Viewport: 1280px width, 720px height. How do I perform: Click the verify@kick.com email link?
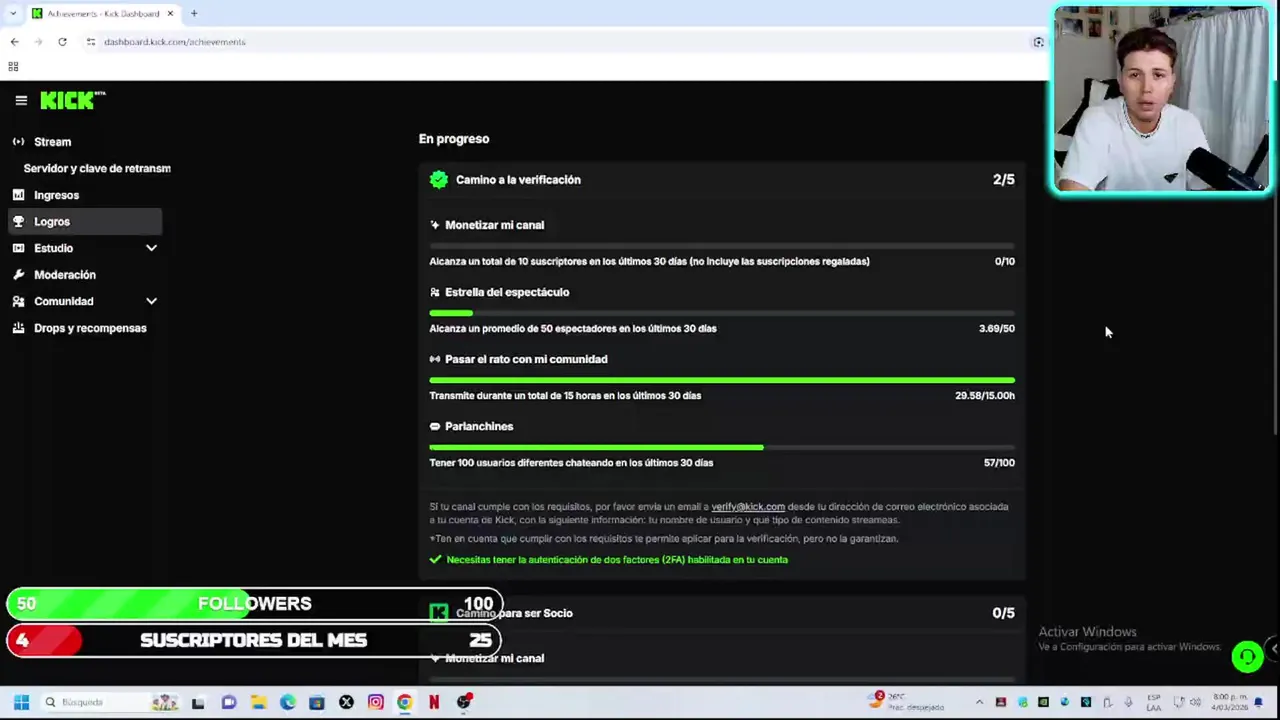click(748, 507)
